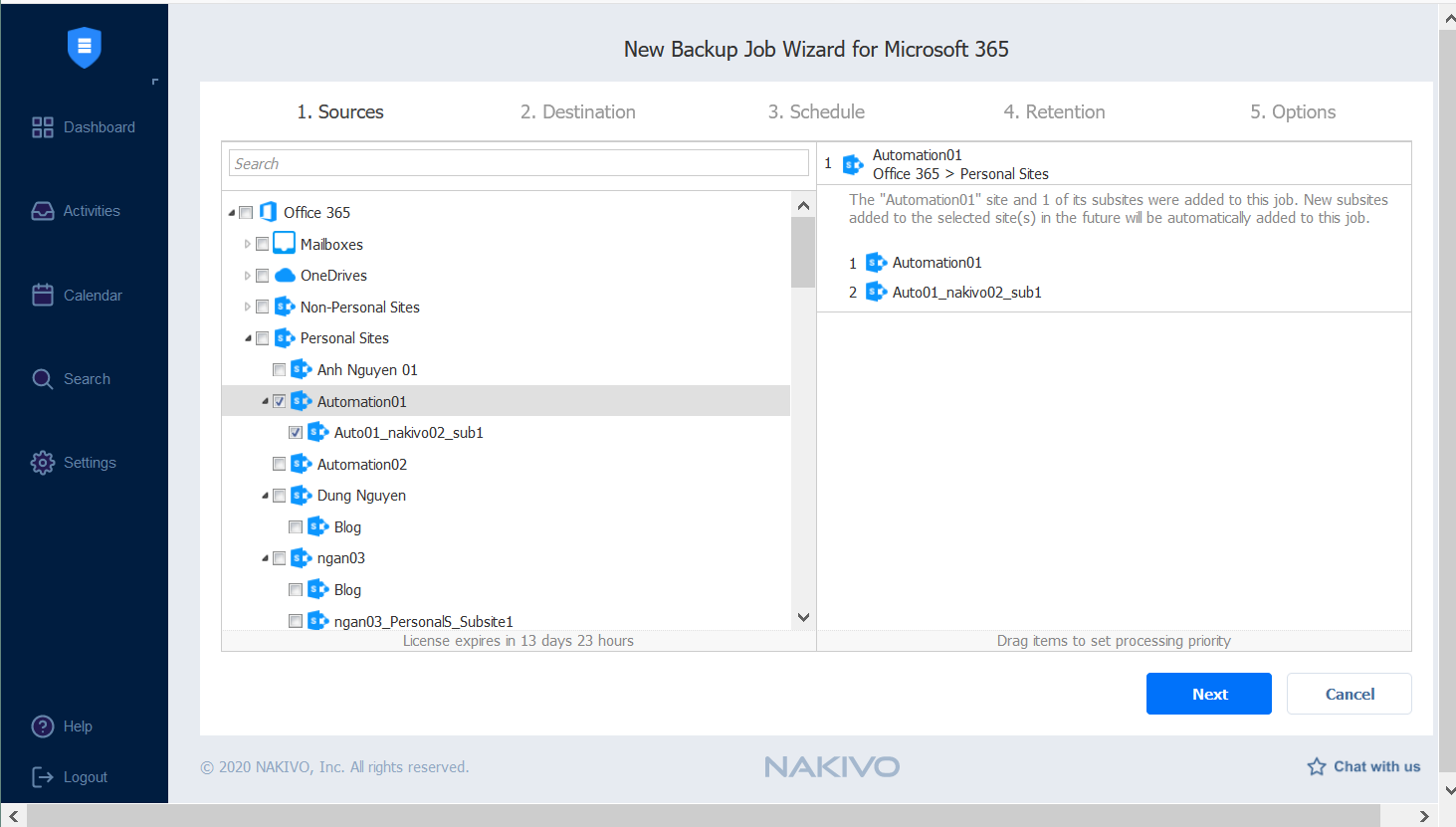Collapse the Dung Nguyen tree node
Viewport: 1456px width, 827px height.
[x=266, y=496]
